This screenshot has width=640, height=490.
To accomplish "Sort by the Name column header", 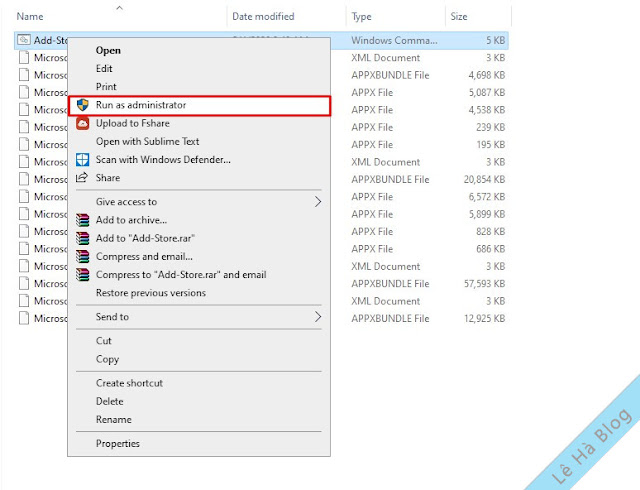I will click(x=30, y=16).
